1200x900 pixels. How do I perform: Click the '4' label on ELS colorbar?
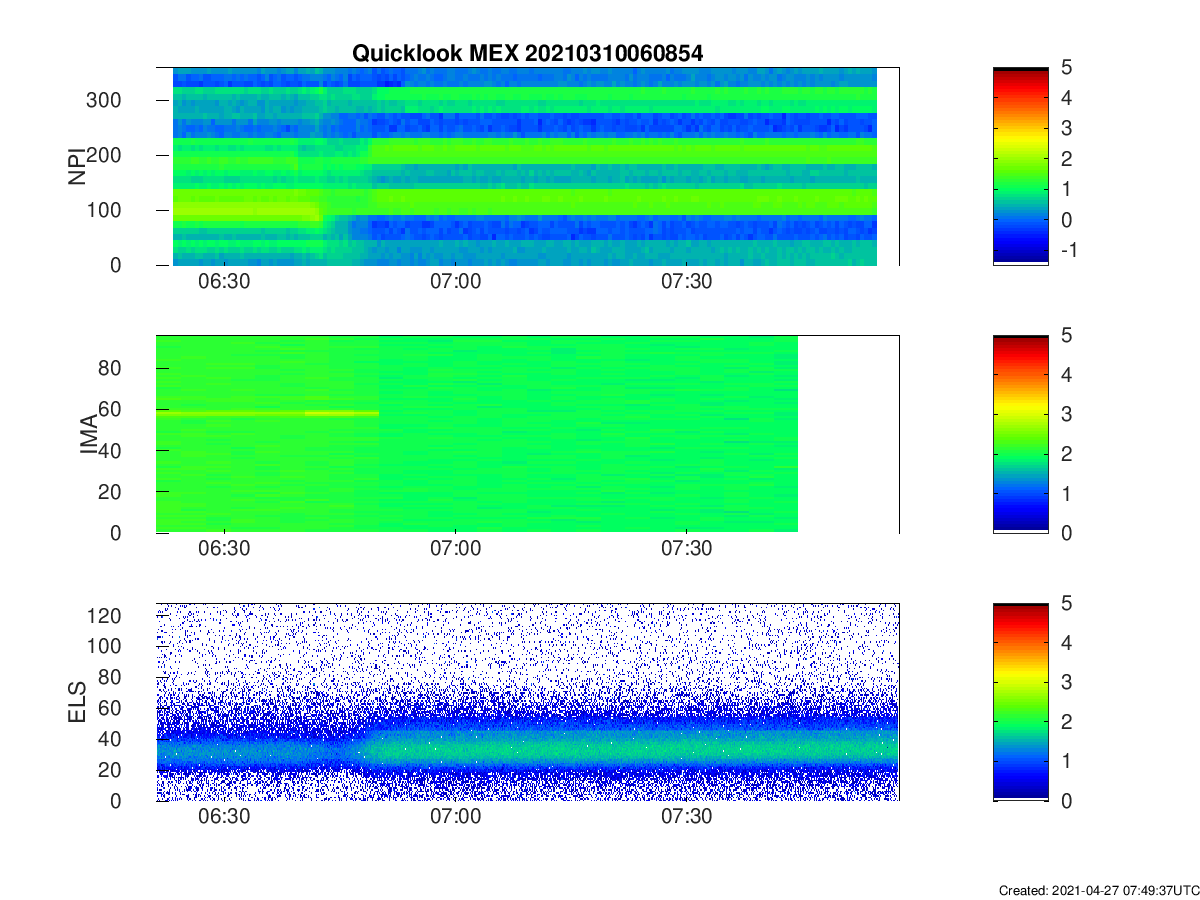pos(1066,643)
